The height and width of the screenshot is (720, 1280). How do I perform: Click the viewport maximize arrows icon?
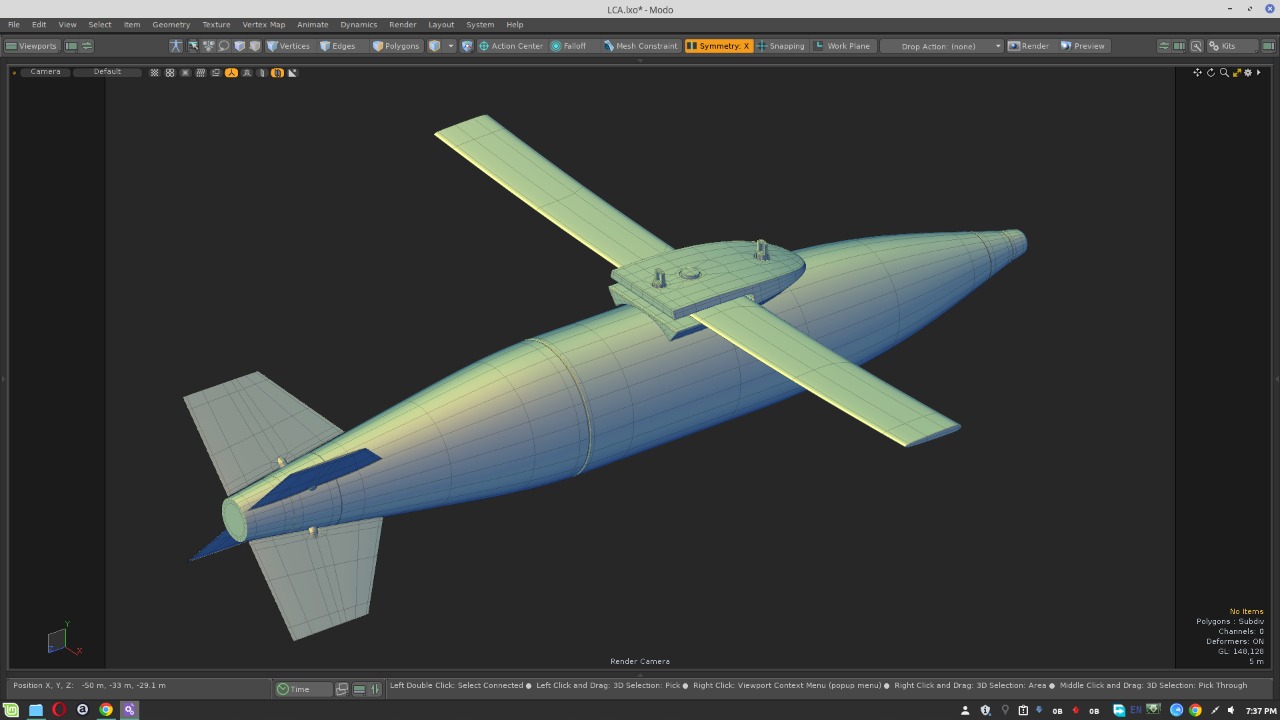click(x=1236, y=72)
